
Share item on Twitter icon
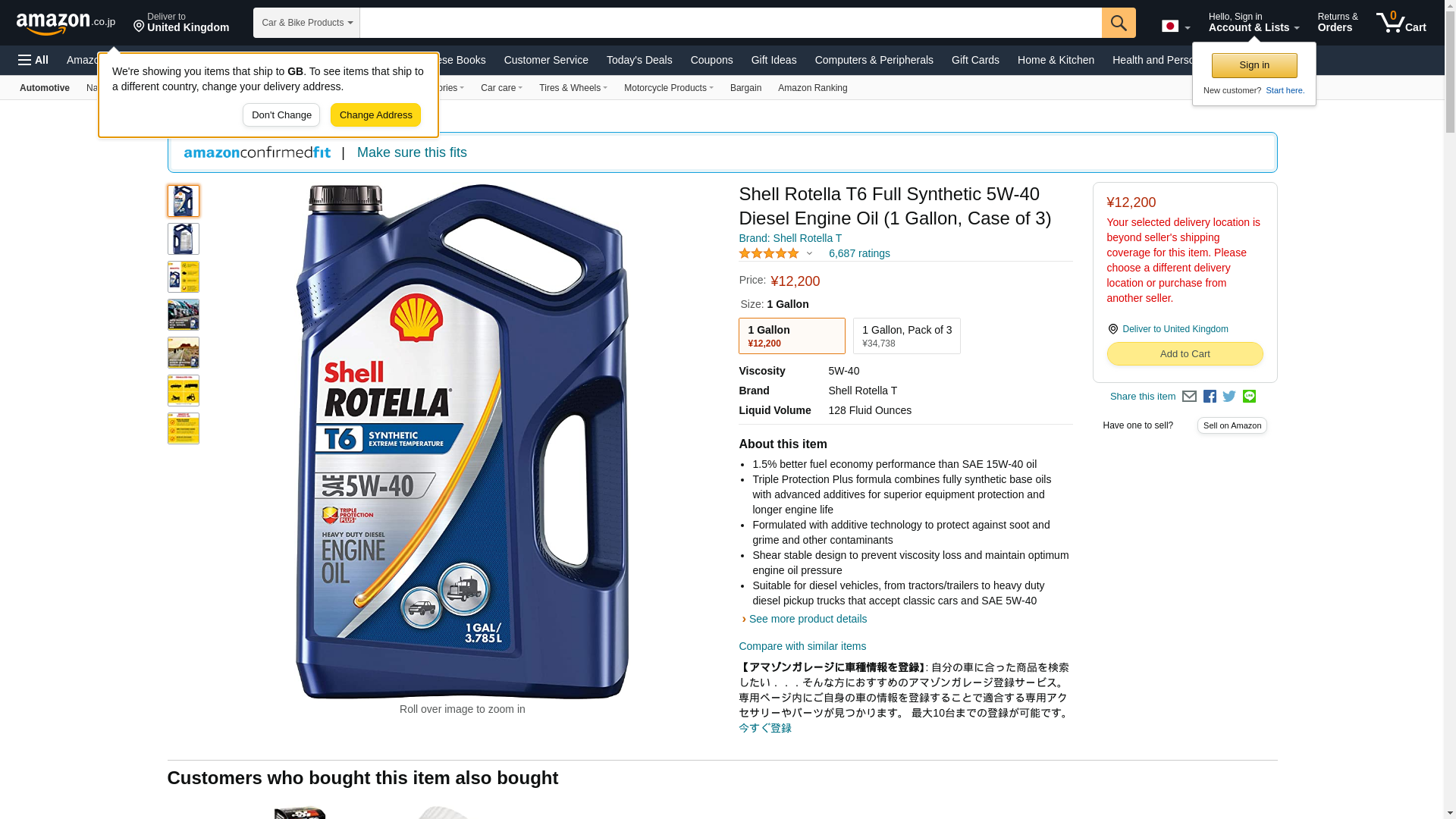[1229, 397]
